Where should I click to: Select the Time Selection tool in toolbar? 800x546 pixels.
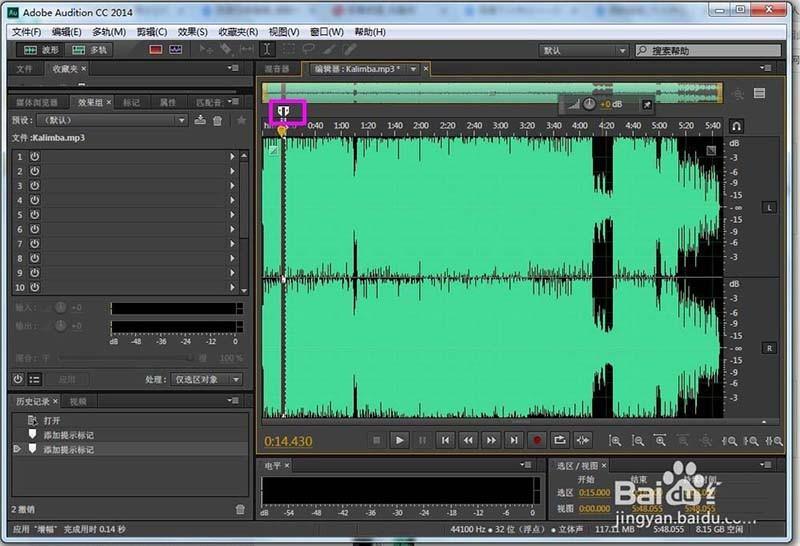point(267,49)
